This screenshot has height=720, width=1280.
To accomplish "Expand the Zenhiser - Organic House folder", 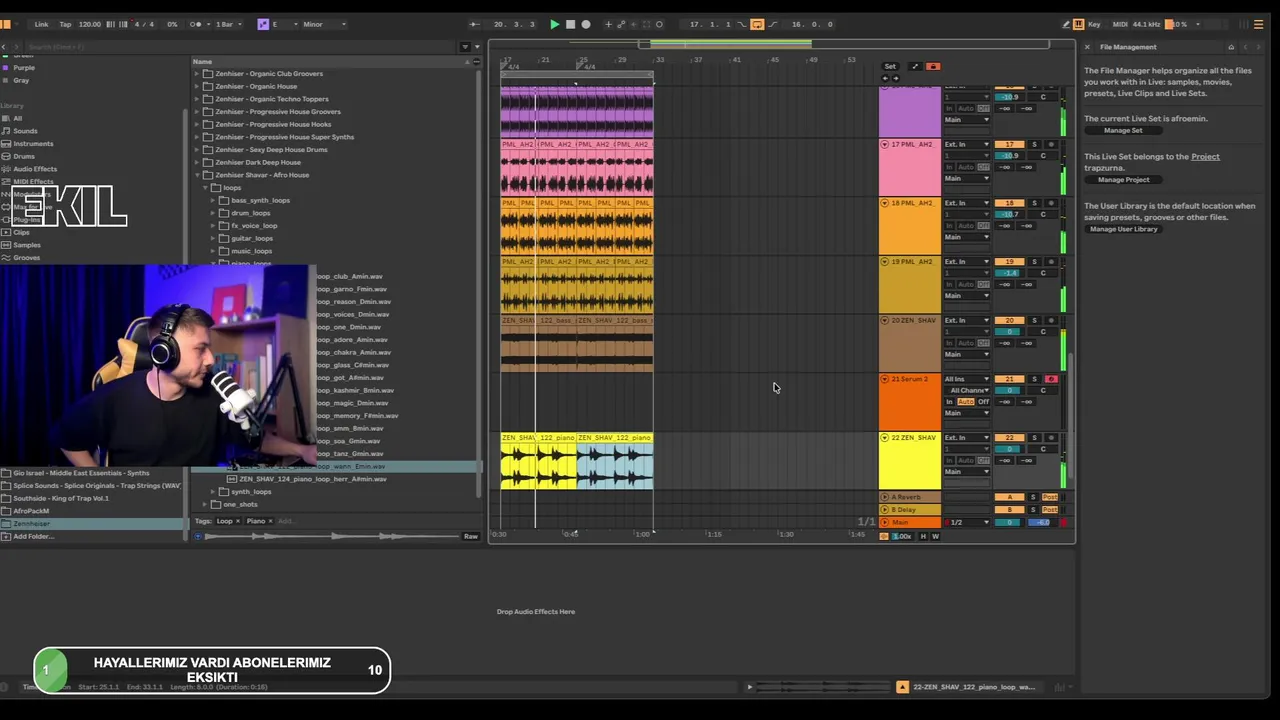I will coord(197,86).
